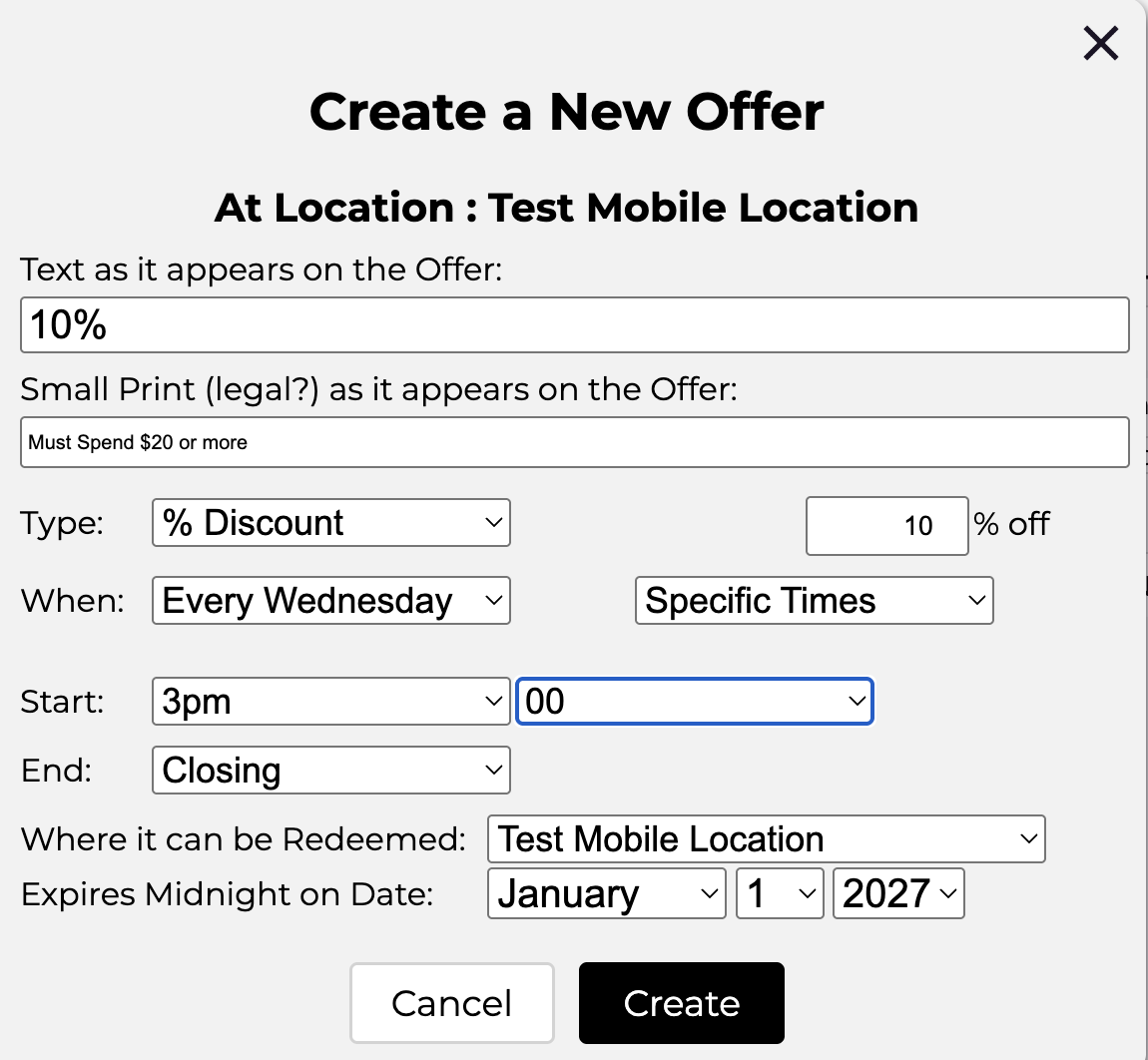Open the Start minutes dropdown showing 00
The height and width of the screenshot is (1060, 1148).
[x=694, y=702]
